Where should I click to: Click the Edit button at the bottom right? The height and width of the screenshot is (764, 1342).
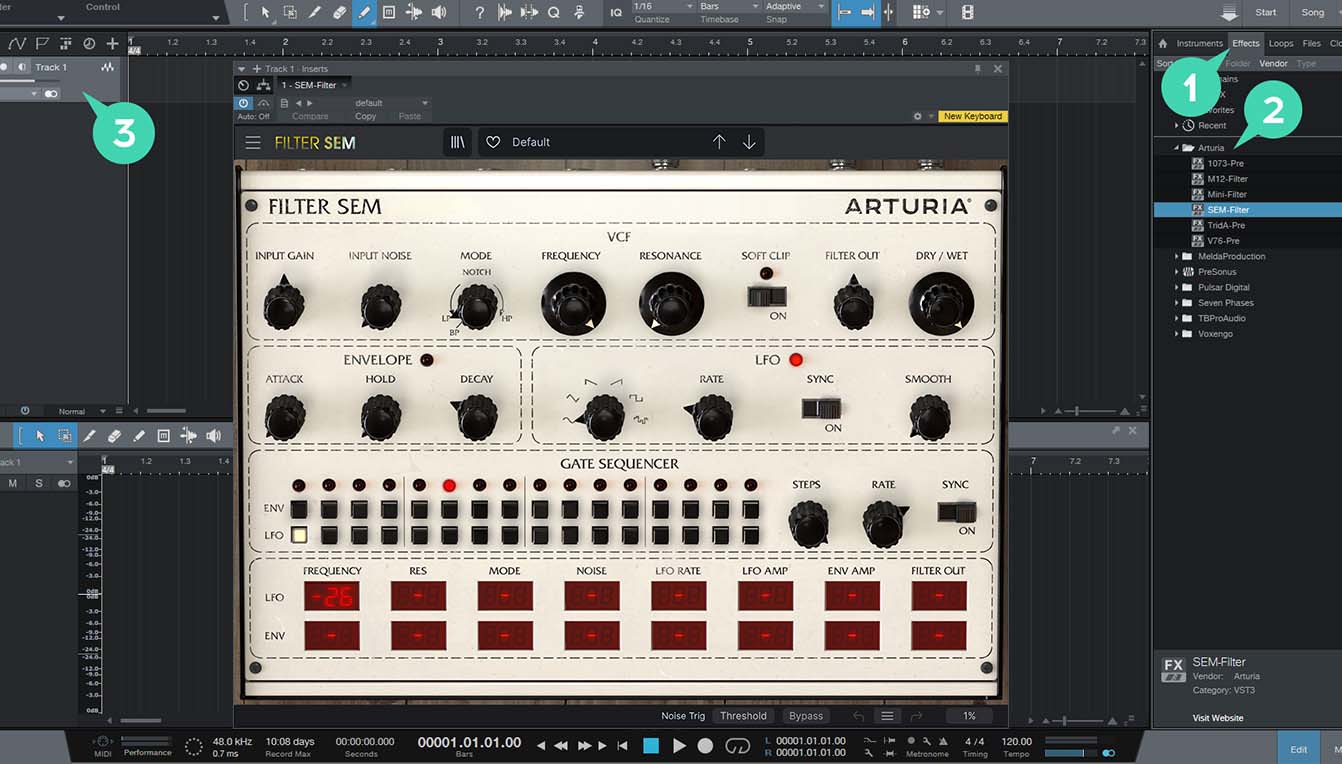1299,749
